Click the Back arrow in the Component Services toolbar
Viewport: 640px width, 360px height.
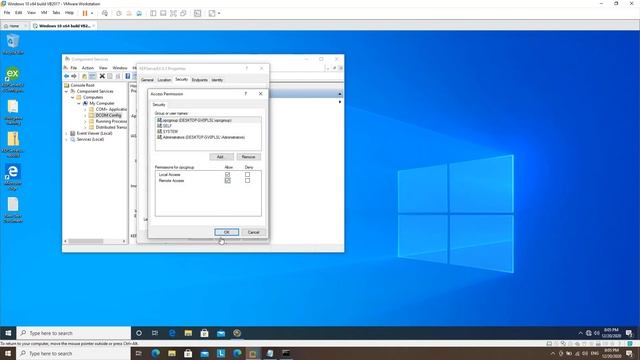tap(67, 76)
